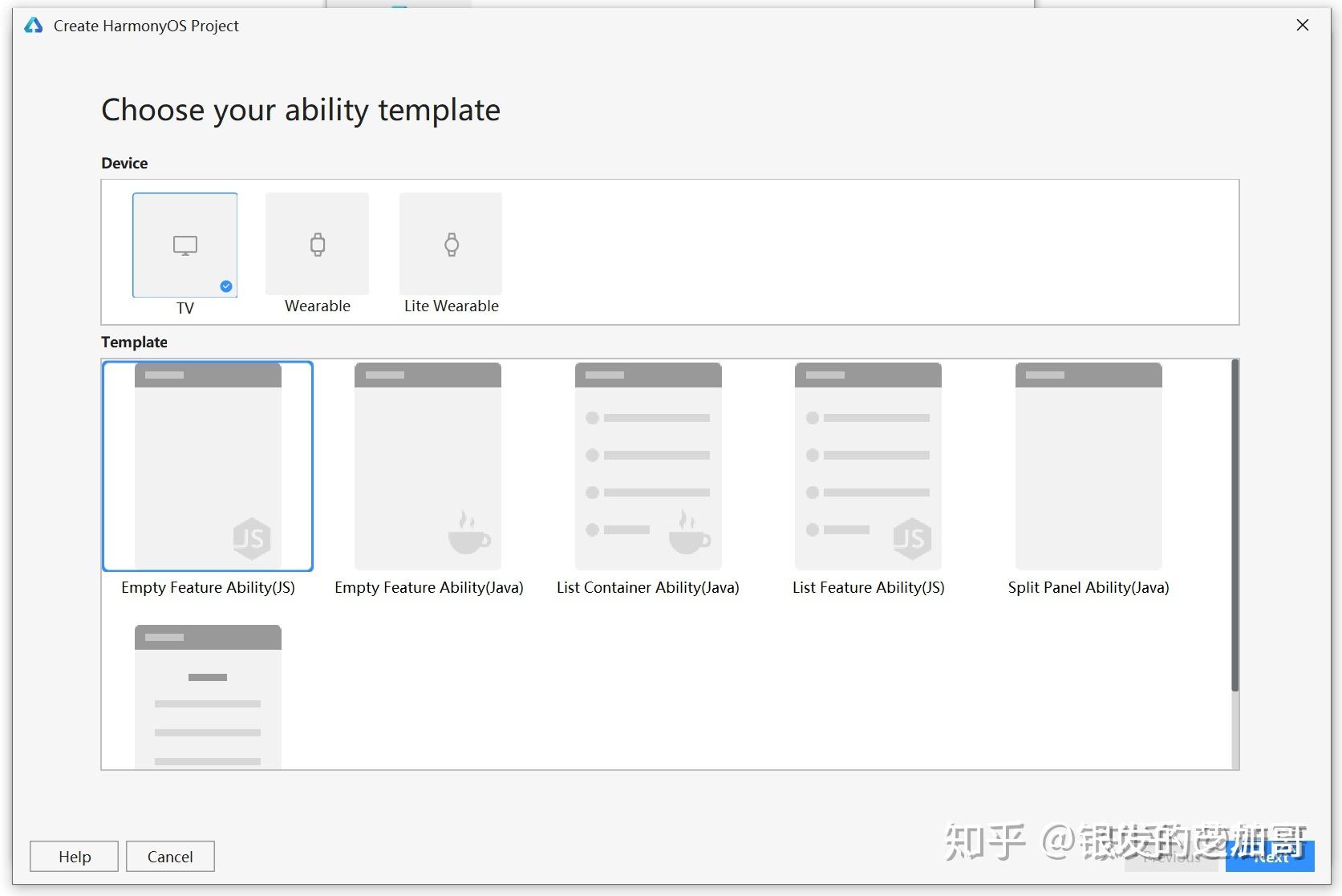Click the 'Wearable' label text
Image resolution: width=1342 pixels, height=896 pixels.
318,306
